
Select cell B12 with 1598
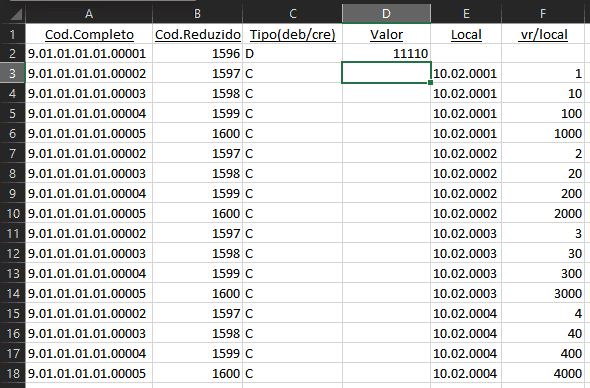click(197, 253)
